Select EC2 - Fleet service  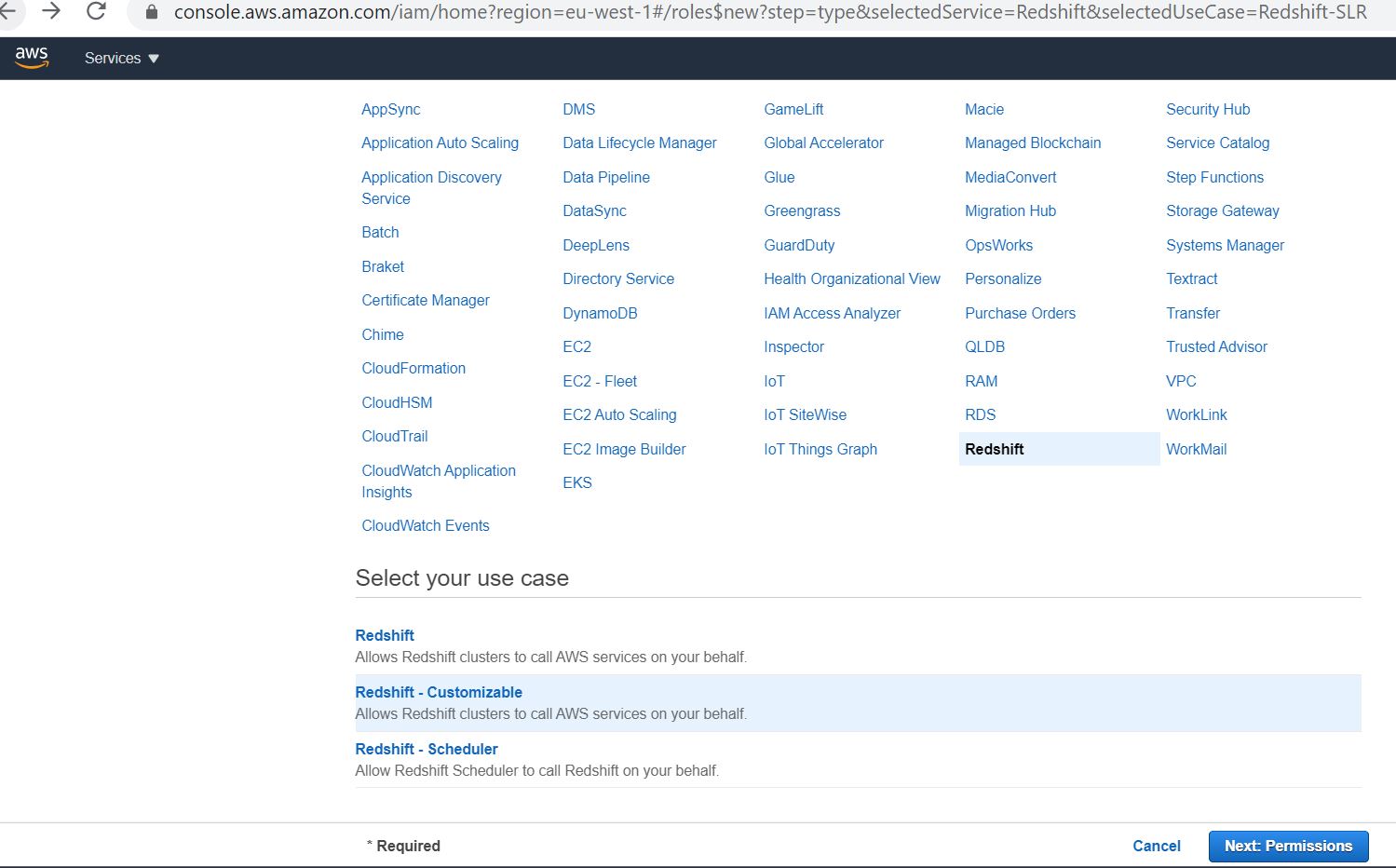[x=600, y=381]
